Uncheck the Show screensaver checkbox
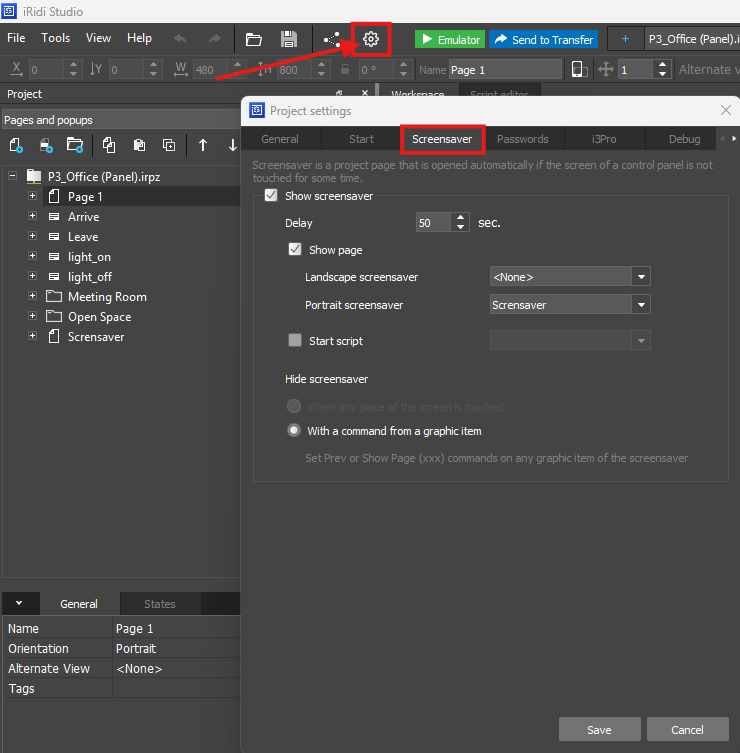This screenshot has height=753, width=740. point(271,196)
